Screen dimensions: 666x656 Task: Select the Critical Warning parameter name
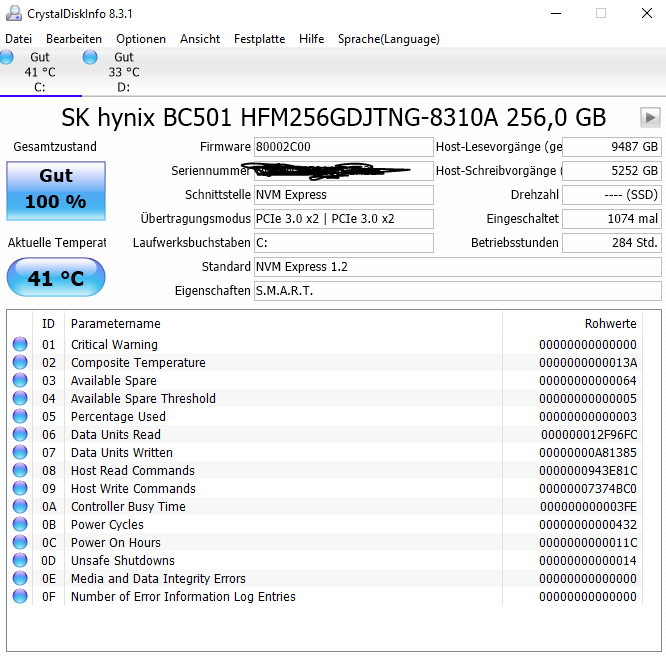(x=114, y=345)
